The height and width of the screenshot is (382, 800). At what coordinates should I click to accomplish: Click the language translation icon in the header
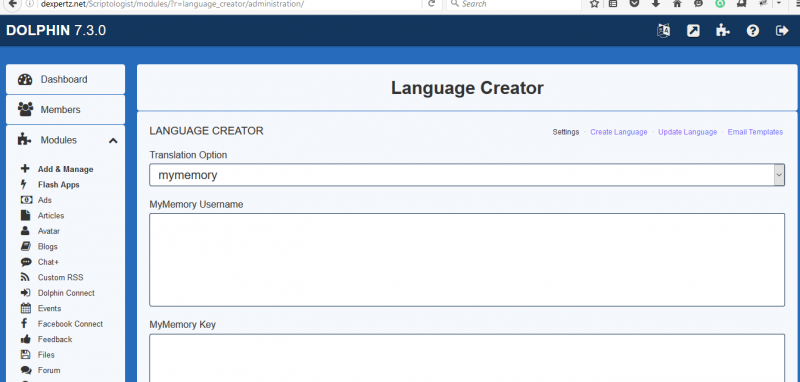pos(663,31)
